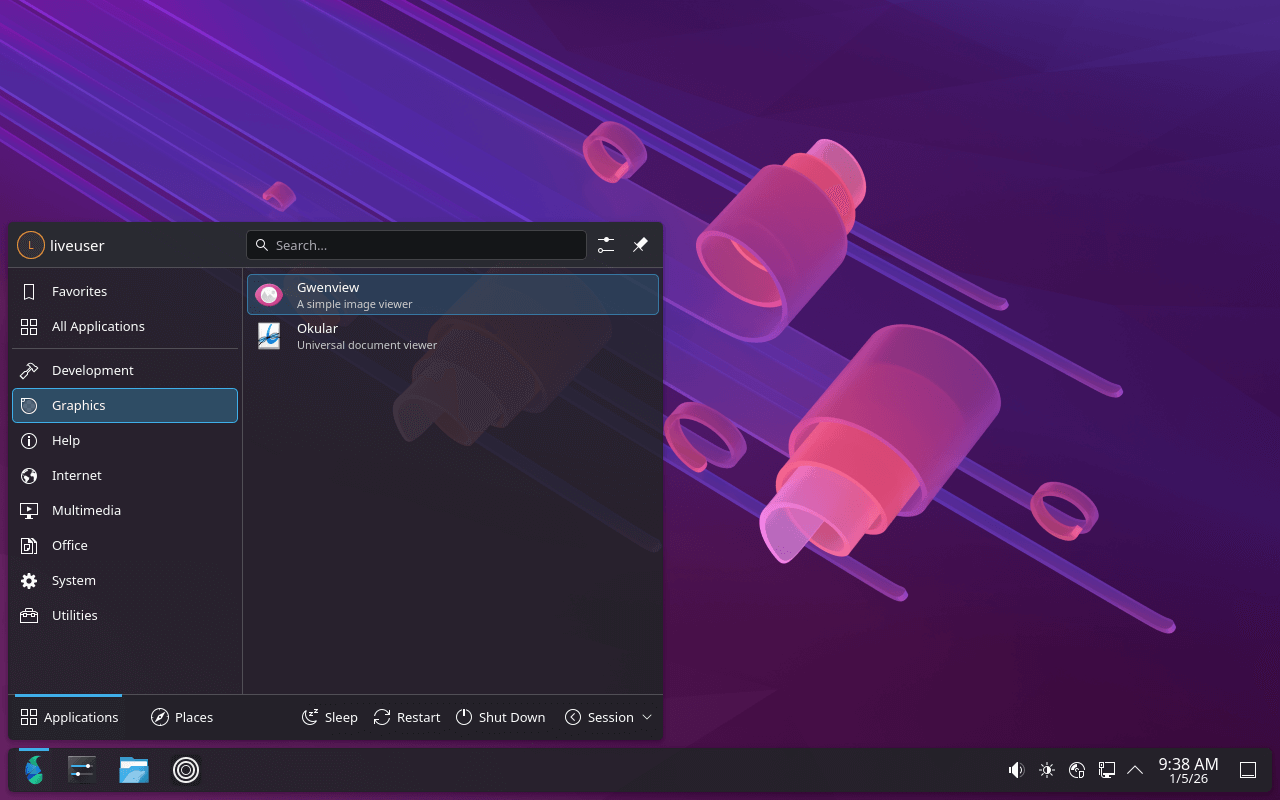This screenshot has height=800, width=1280.
Task: Open the configure launcher sliders icon
Action: click(x=606, y=245)
